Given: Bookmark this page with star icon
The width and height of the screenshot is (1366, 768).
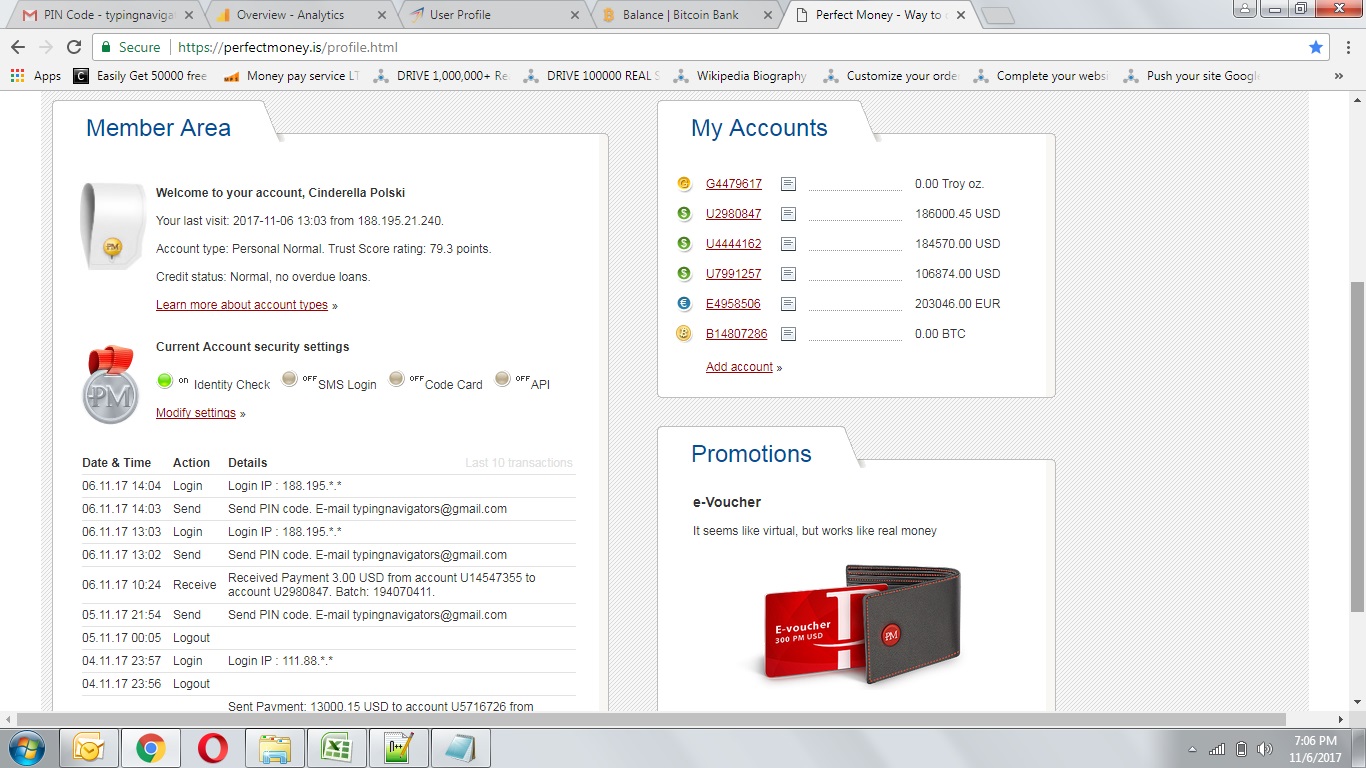Looking at the screenshot, I should point(1316,47).
